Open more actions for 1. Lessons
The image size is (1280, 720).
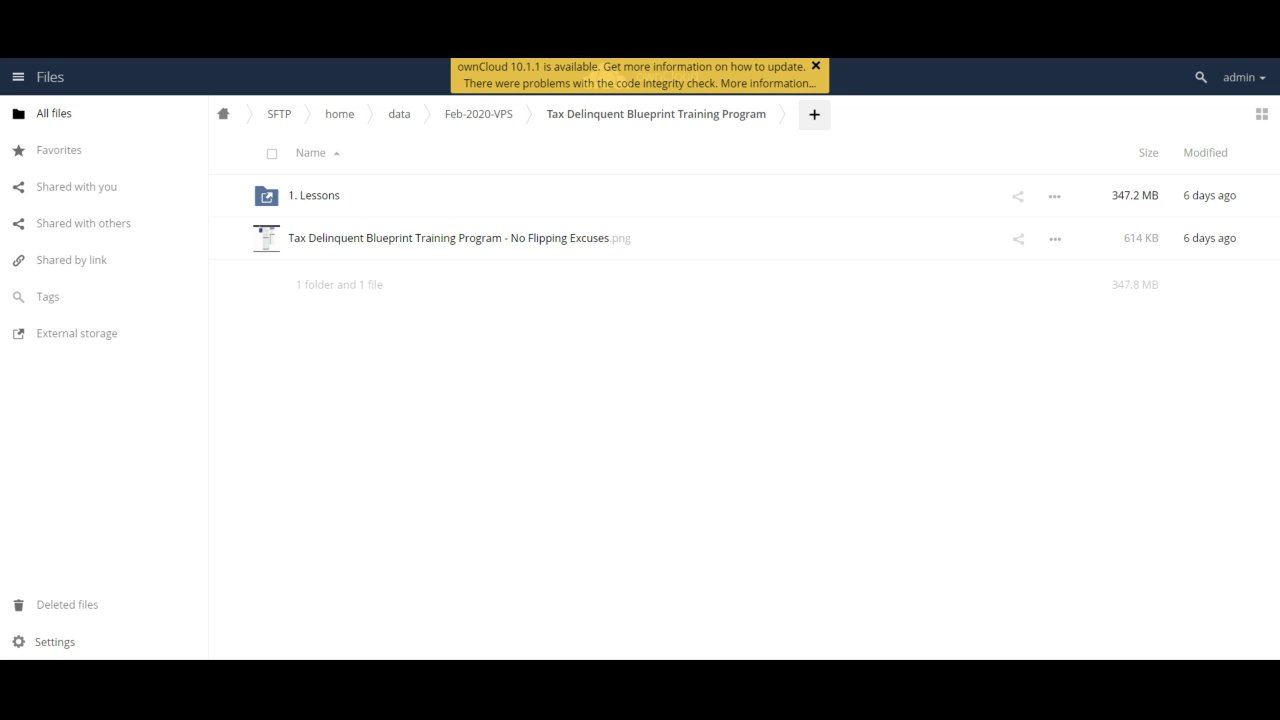(1054, 196)
